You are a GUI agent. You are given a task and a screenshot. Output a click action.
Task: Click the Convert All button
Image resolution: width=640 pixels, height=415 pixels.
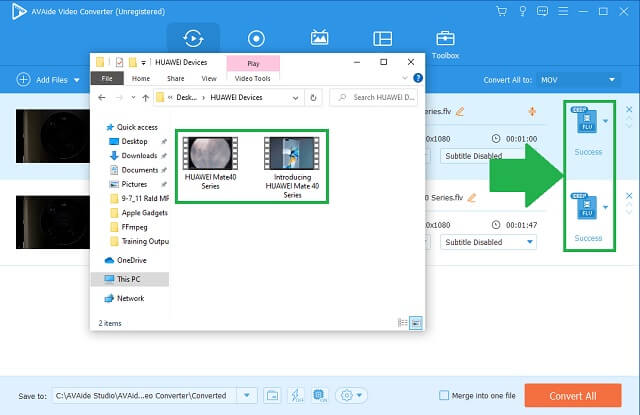[573, 395]
